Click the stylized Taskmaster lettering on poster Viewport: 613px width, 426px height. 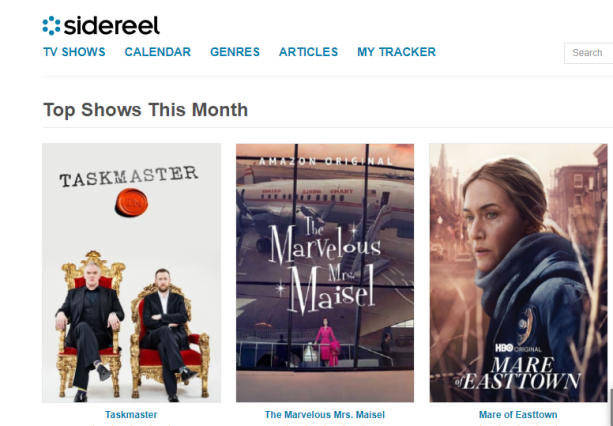coord(129,176)
